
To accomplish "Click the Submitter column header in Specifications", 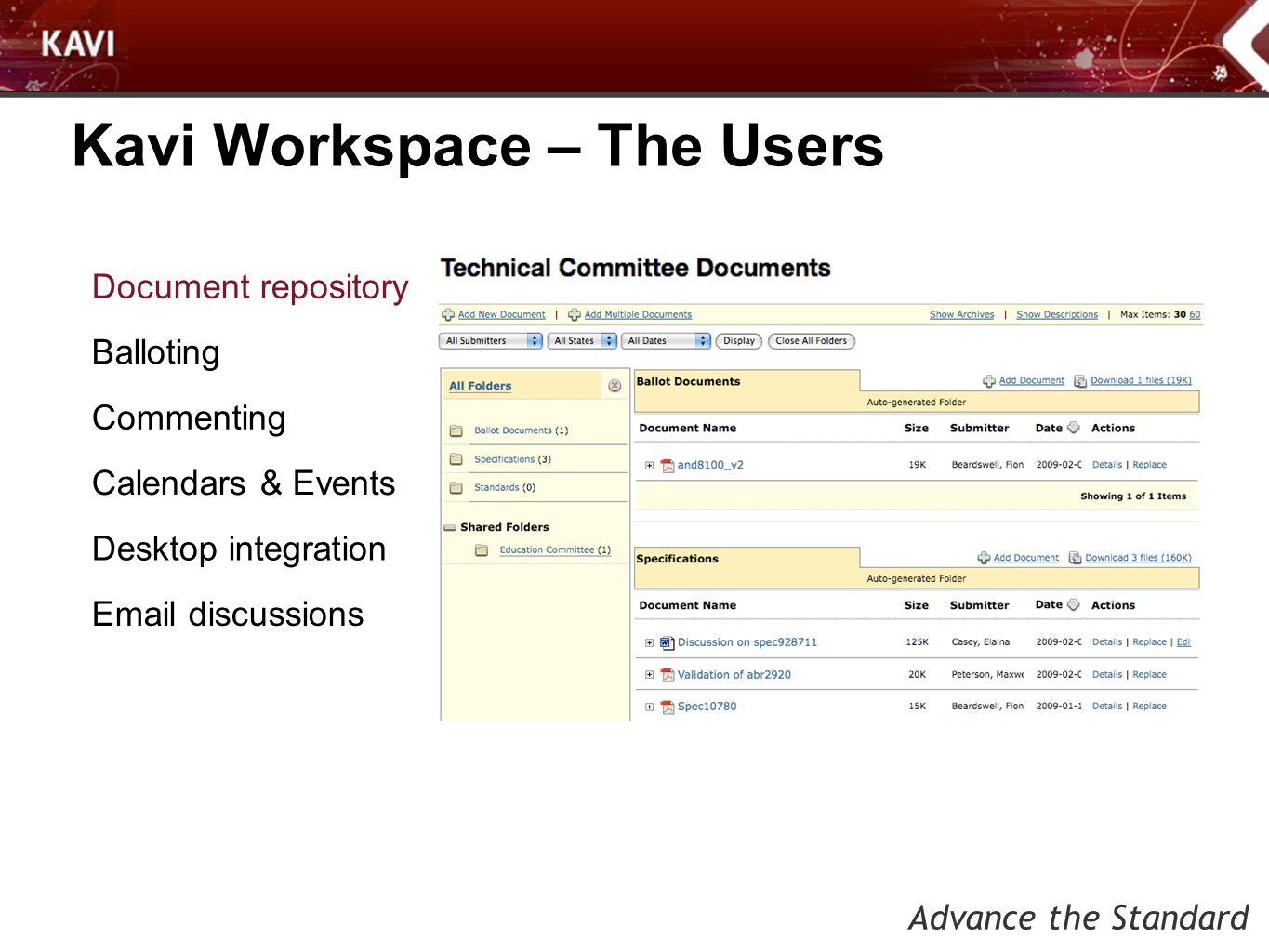I will pyautogui.click(x=980, y=605).
